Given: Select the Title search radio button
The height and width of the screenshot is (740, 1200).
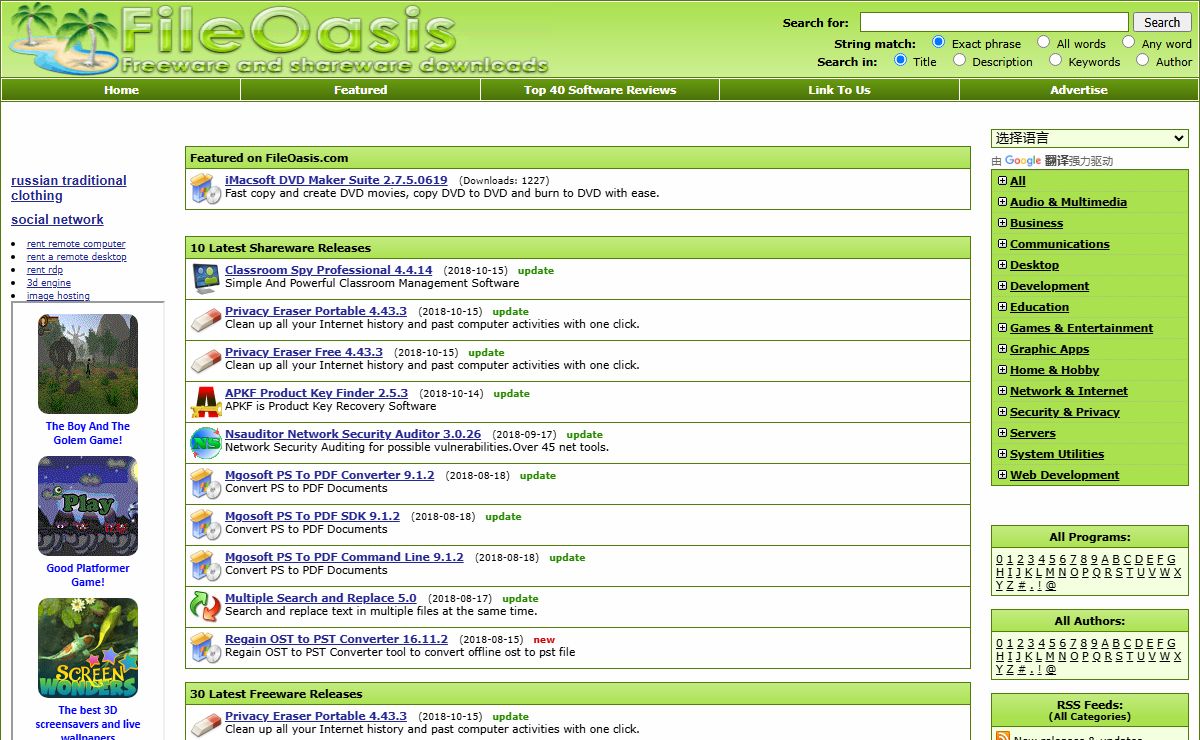Looking at the screenshot, I should pyautogui.click(x=901, y=60).
